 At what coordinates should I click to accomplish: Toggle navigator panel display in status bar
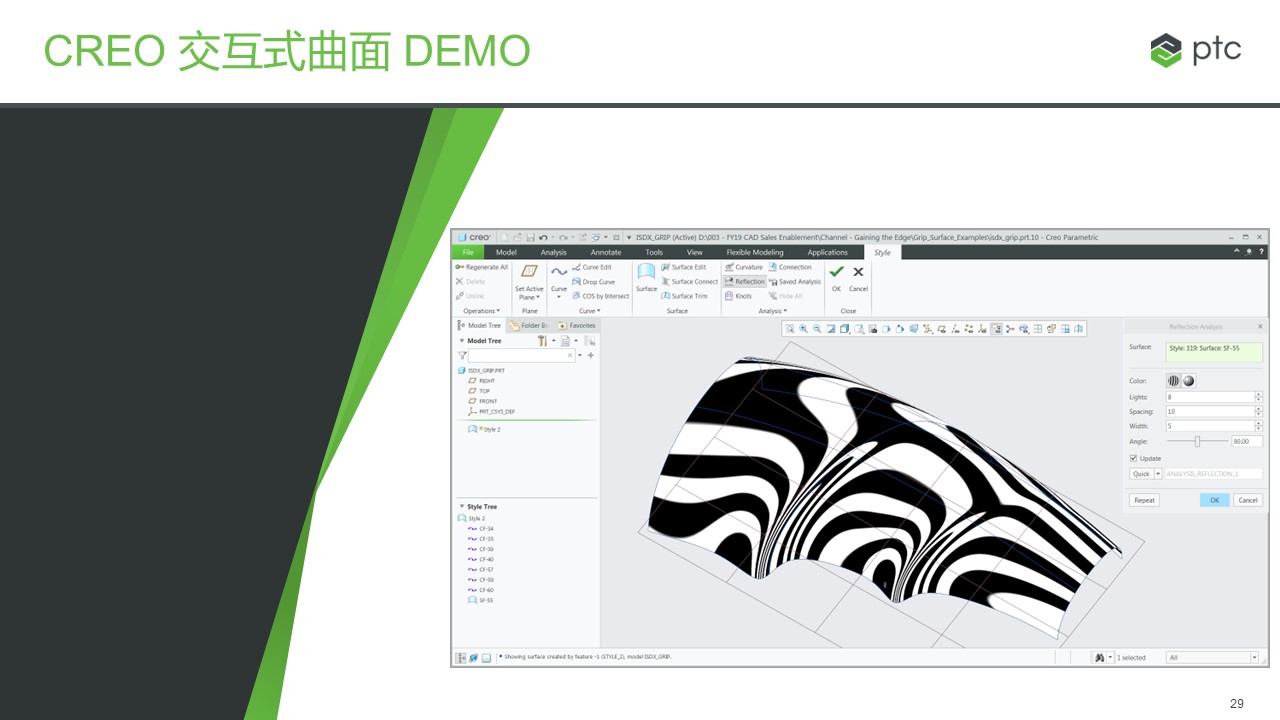[x=461, y=657]
